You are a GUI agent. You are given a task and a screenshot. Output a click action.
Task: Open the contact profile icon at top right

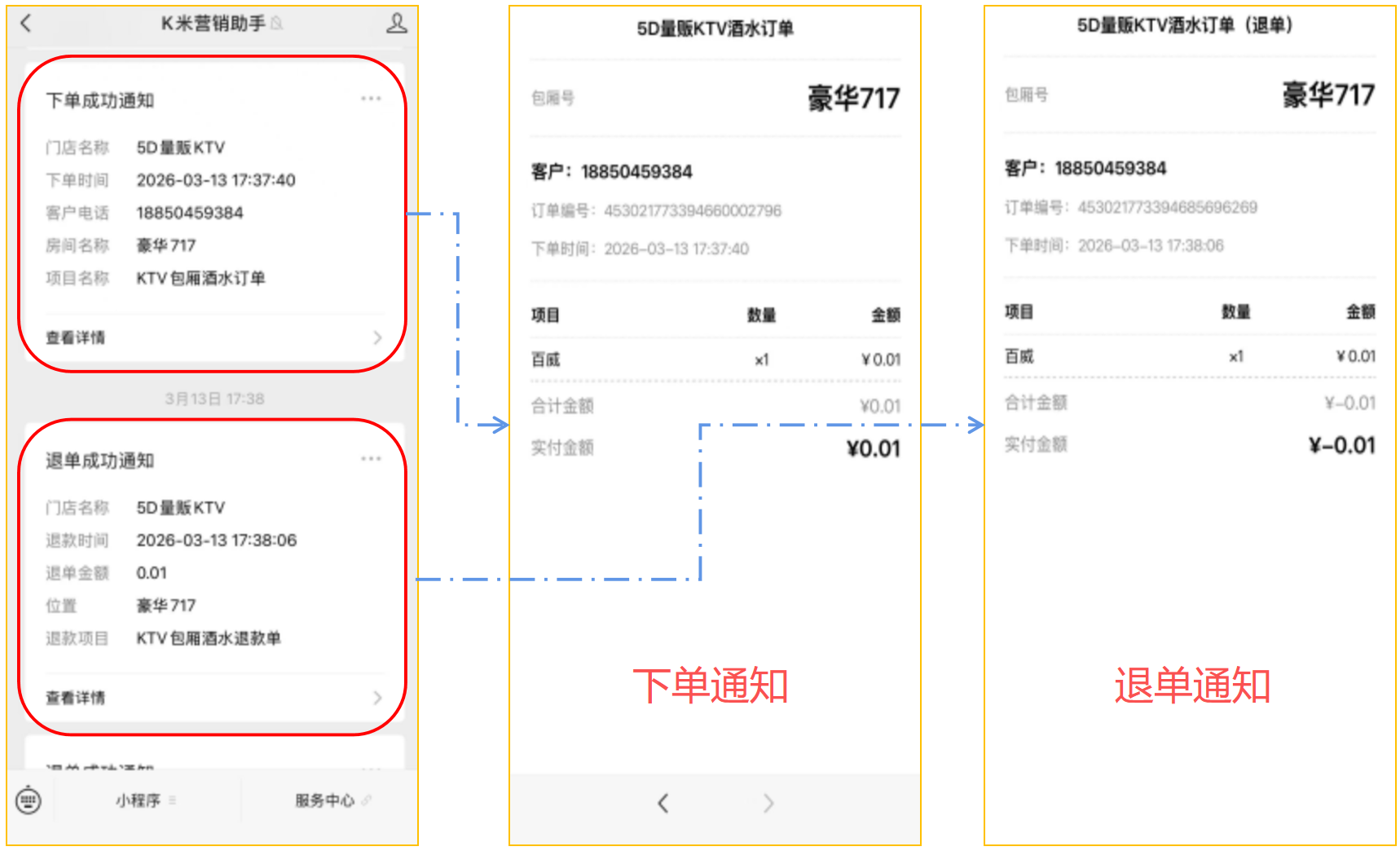pyautogui.click(x=397, y=24)
